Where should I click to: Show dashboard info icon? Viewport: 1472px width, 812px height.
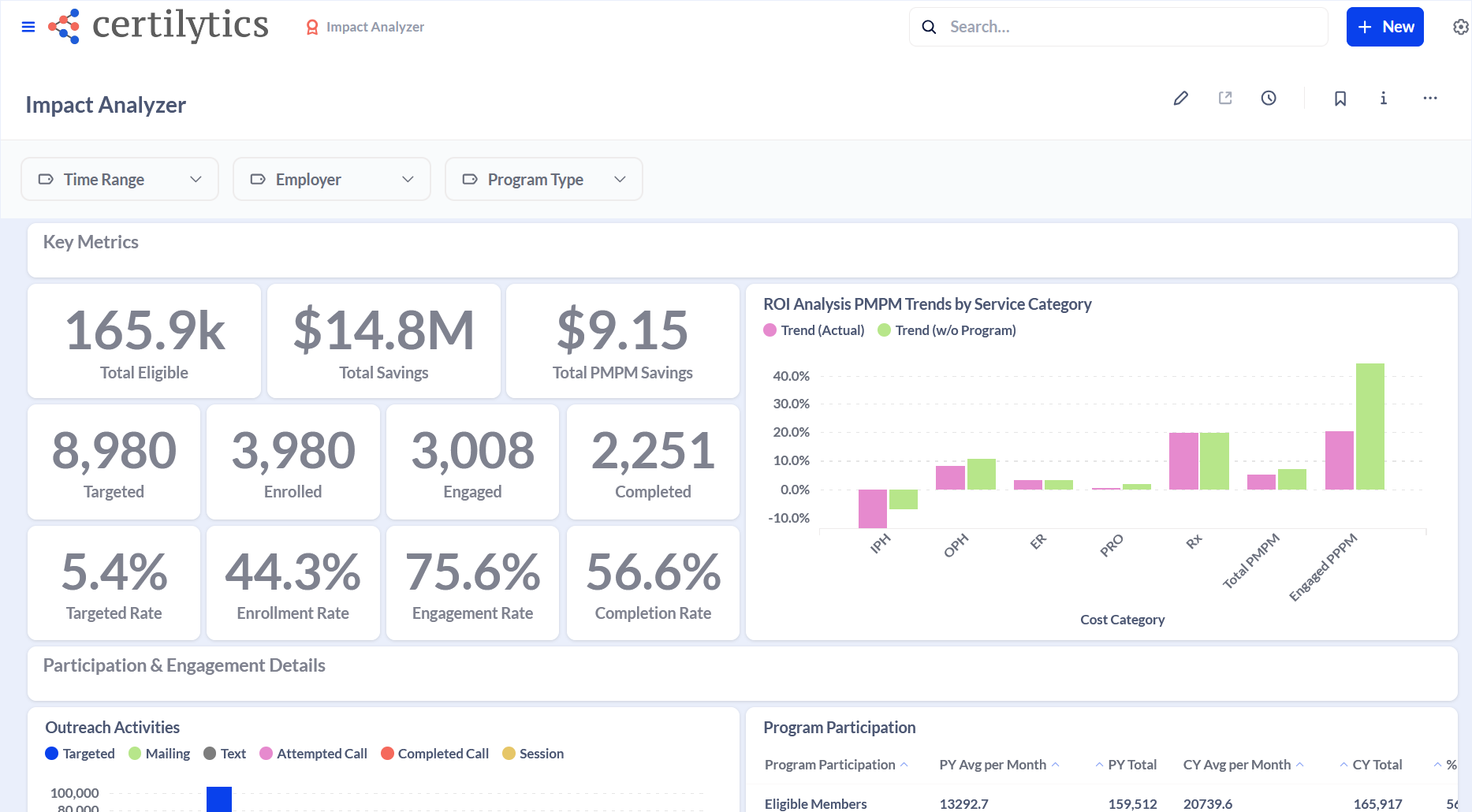click(x=1383, y=99)
